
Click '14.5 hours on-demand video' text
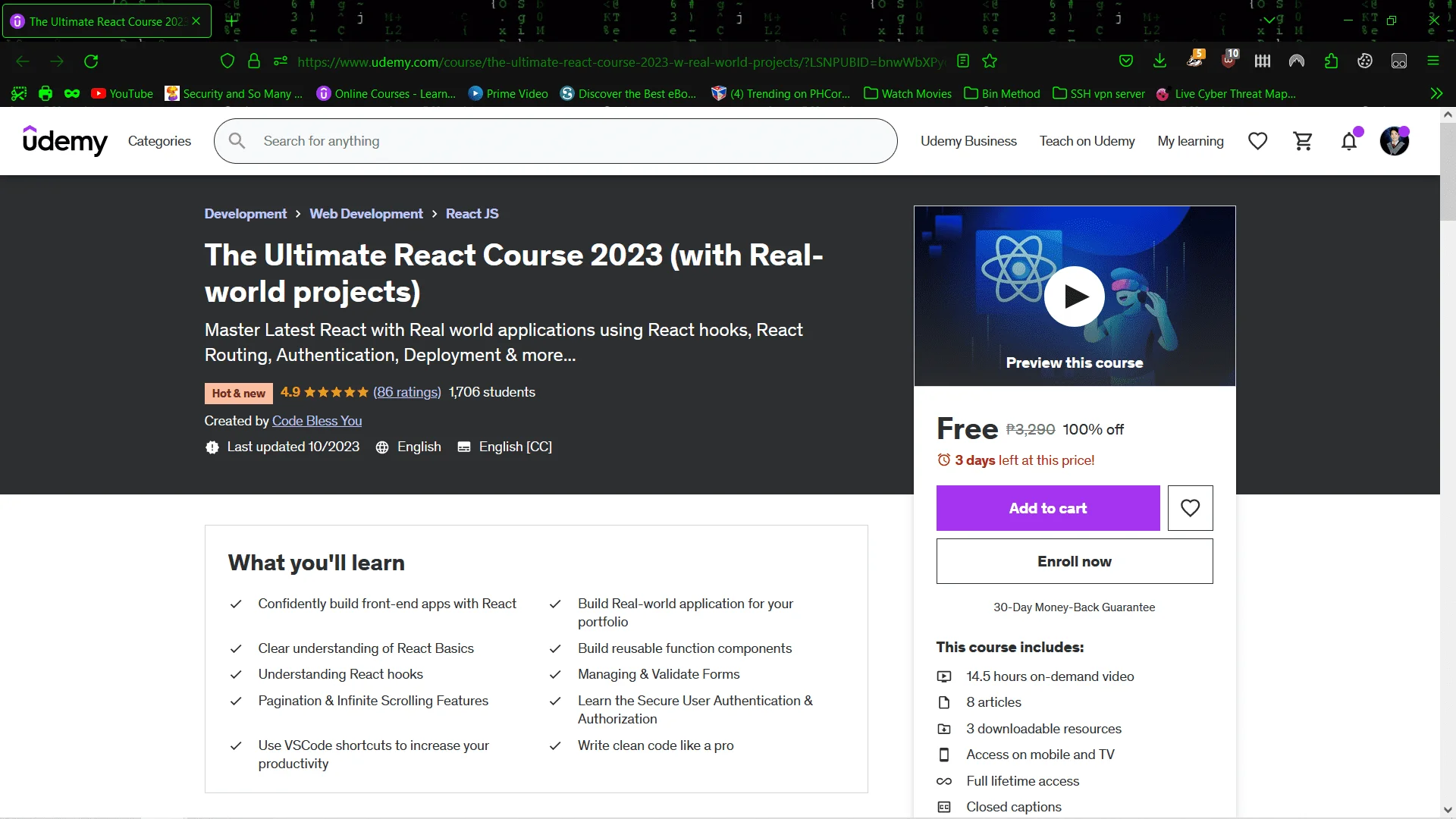[x=1050, y=676]
